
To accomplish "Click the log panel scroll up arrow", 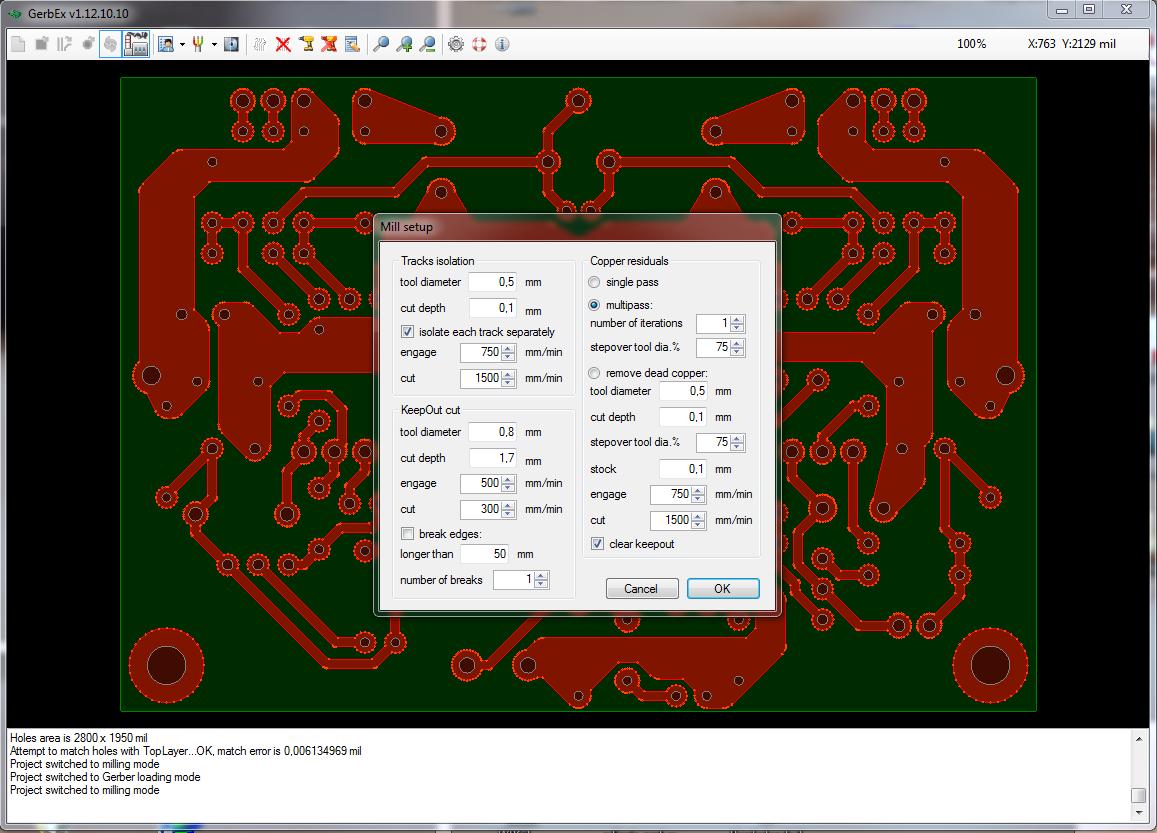I will tap(1139, 739).
